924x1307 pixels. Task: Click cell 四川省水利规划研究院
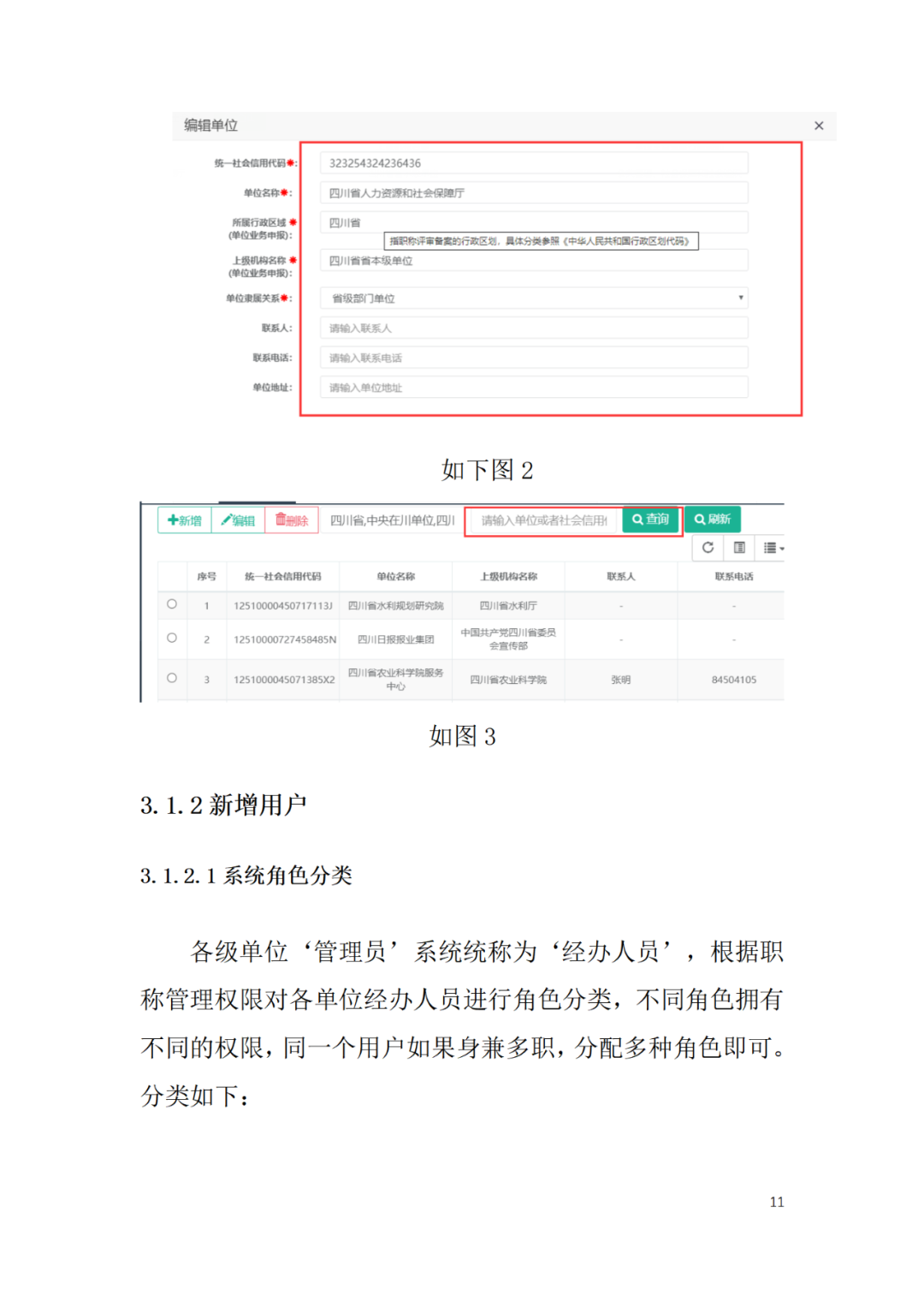tap(396, 605)
